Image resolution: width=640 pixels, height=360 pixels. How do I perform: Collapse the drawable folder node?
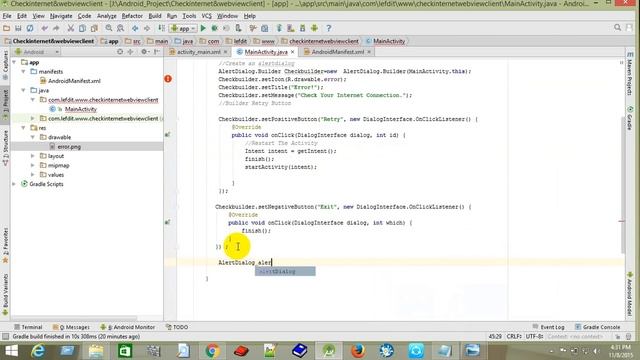(33, 137)
